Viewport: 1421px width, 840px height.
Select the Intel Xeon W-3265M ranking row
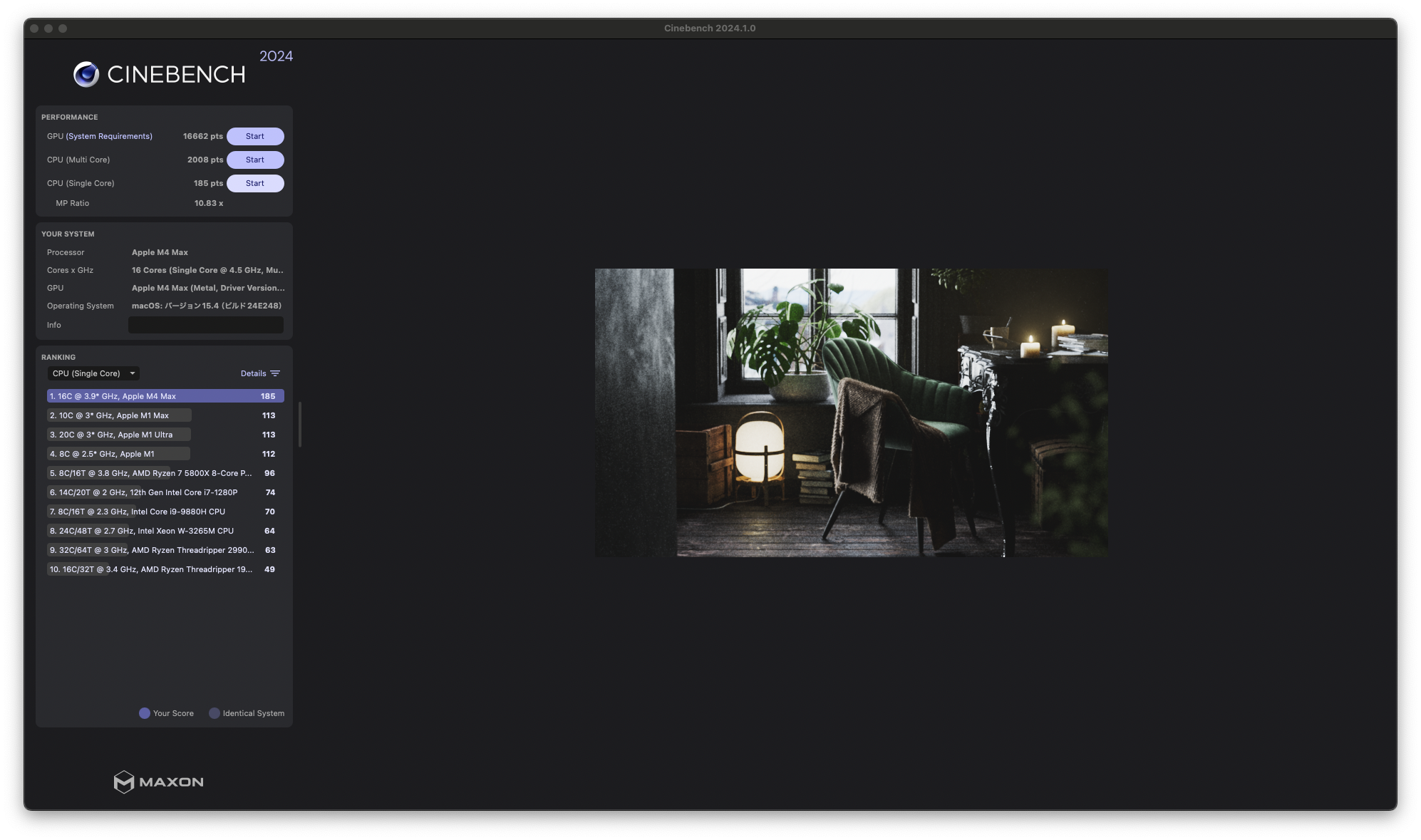click(x=165, y=531)
